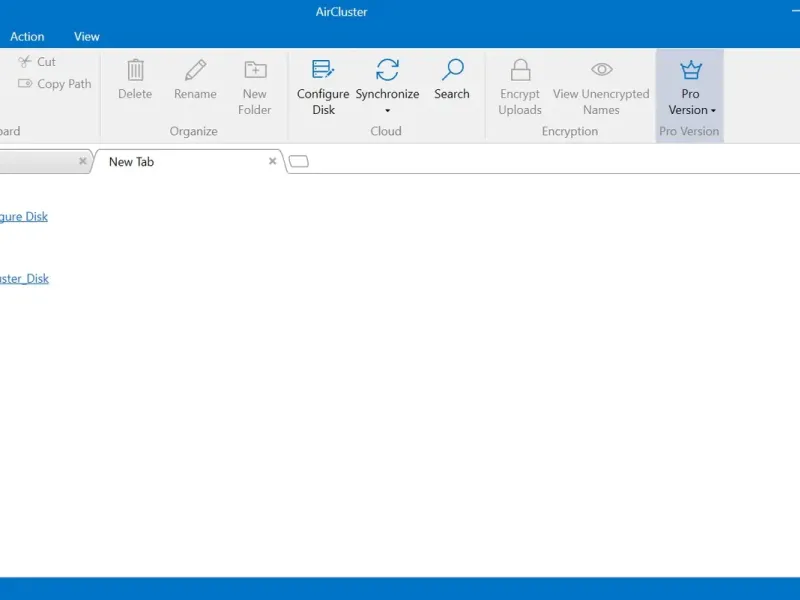Toggle View Unencrypted Names eye
Viewport: 800px width, 600px height.
[601, 88]
